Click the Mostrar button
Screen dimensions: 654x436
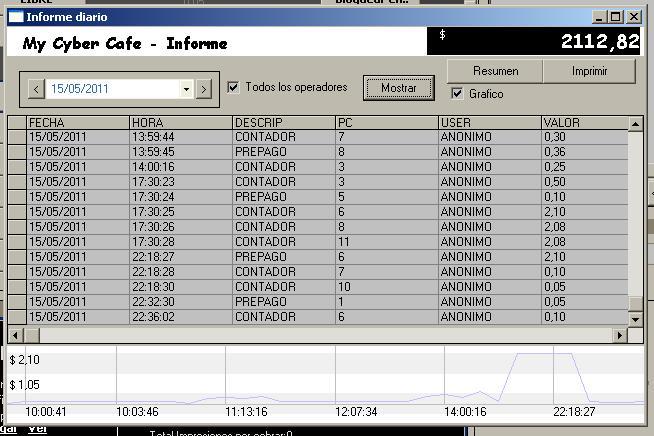pos(399,88)
